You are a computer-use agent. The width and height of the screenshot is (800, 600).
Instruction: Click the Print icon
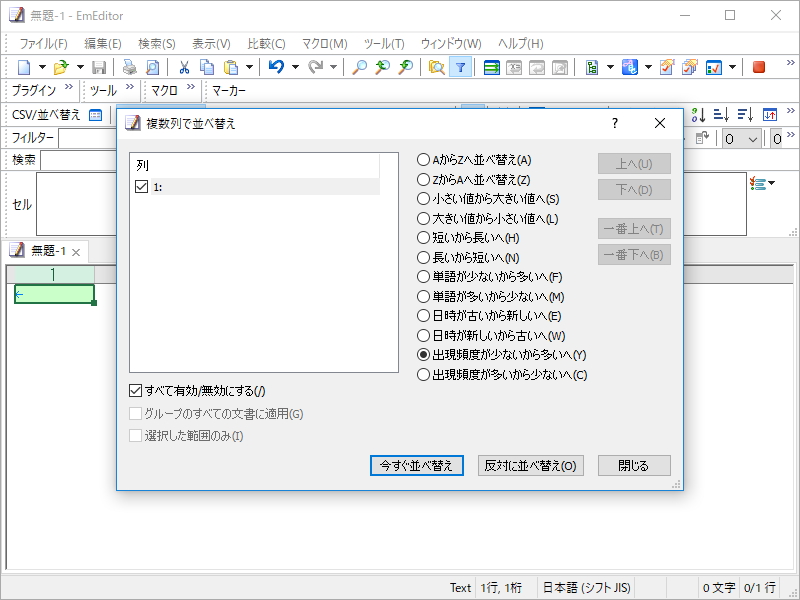[x=129, y=67]
